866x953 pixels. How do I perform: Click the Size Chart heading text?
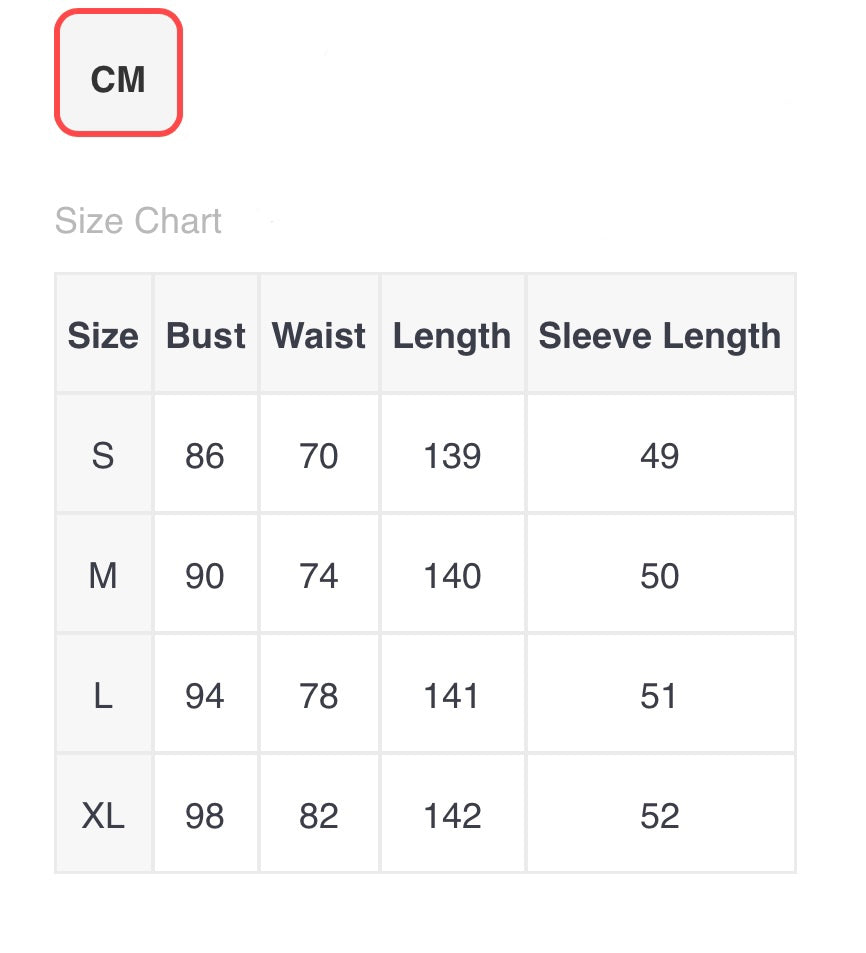click(x=138, y=221)
